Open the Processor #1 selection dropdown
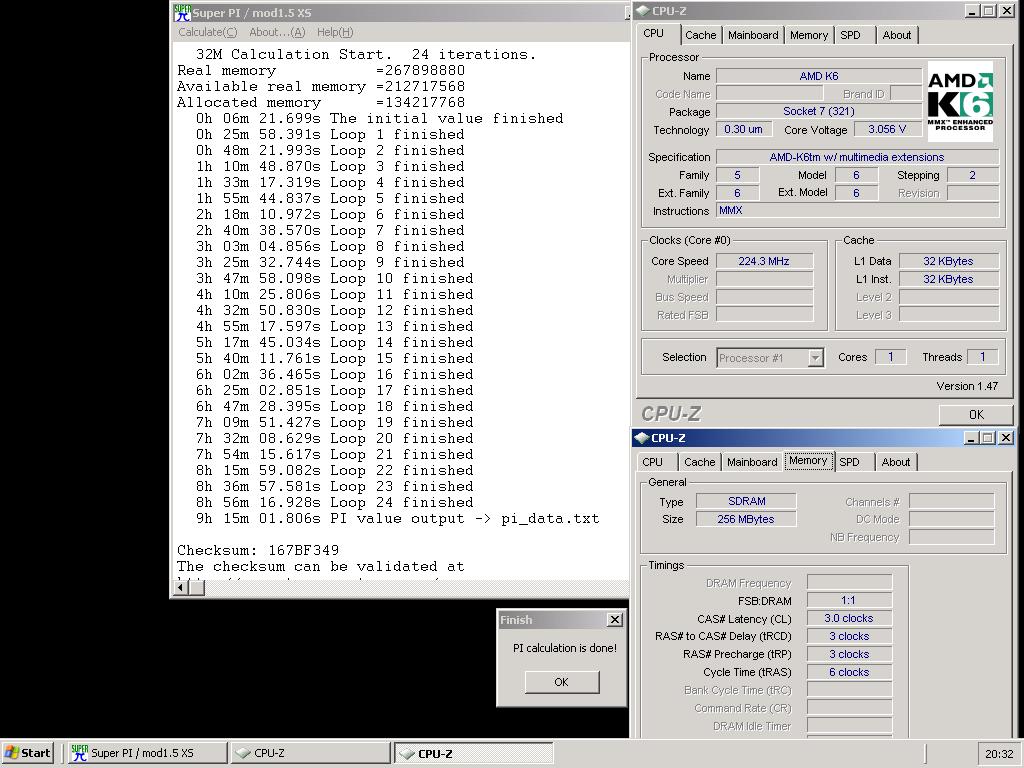Viewport: 1024px width, 768px height. tap(815, 358)
